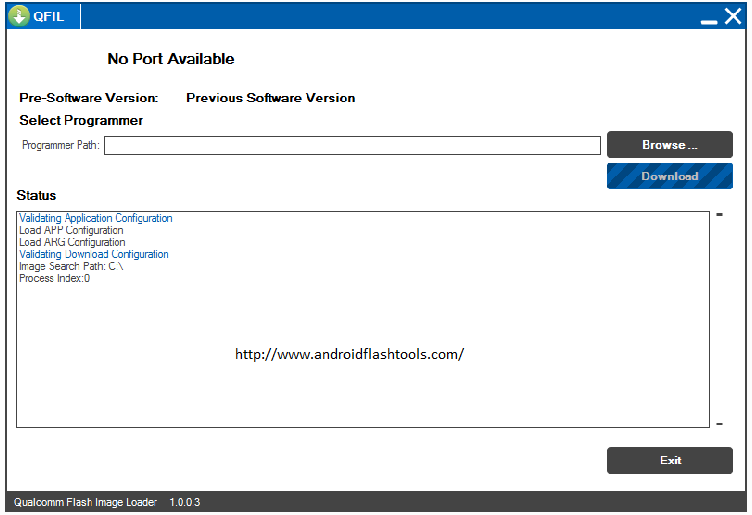Click the green QFIL logo icon
The height and width of the screenshot is (515, 752).
[18, 17]
